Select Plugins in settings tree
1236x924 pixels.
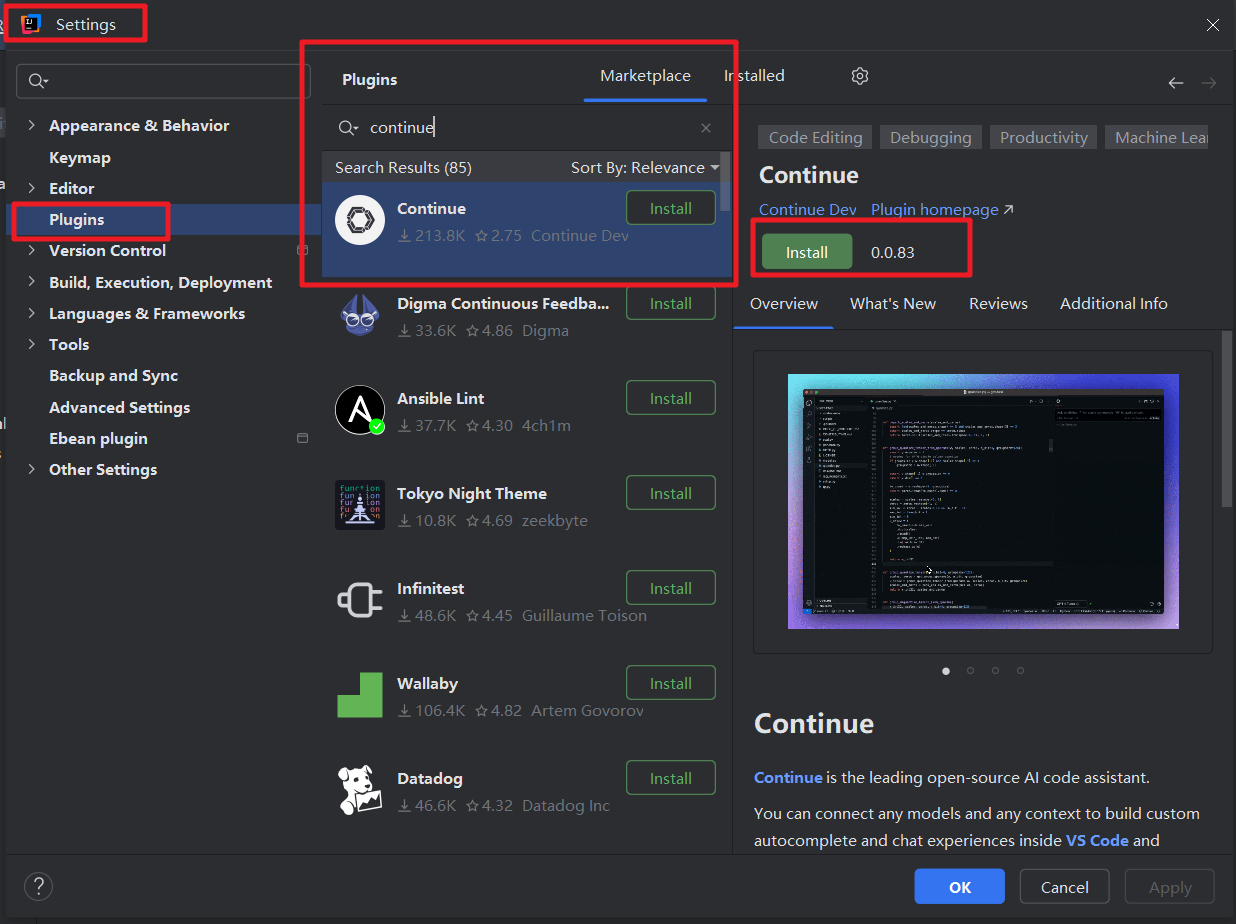click(77, 219)
